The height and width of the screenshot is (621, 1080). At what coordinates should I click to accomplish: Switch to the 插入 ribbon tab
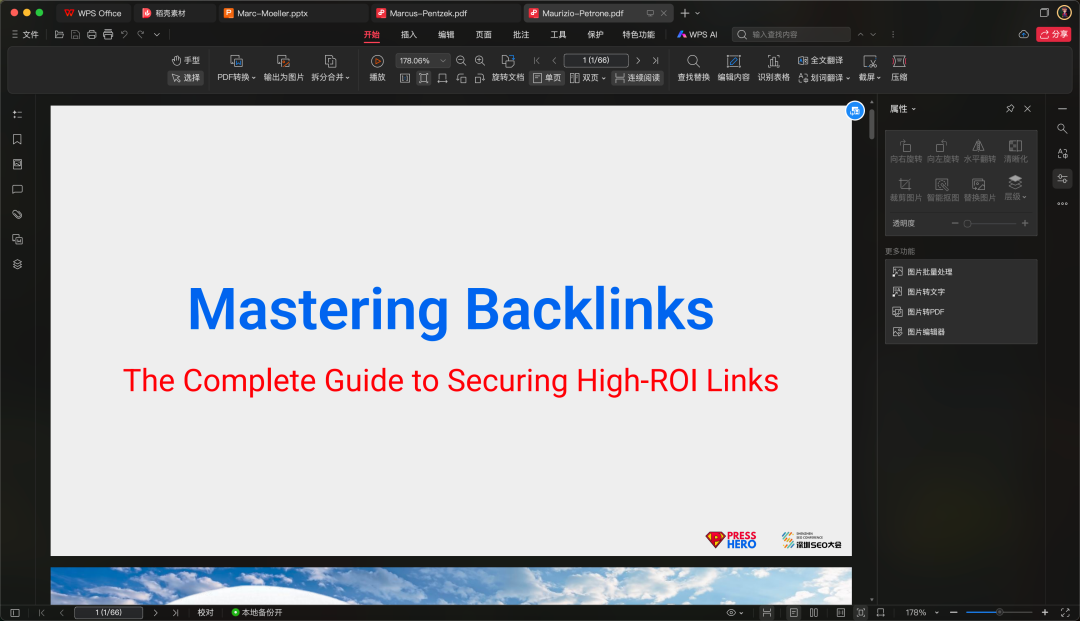click(409, 34)
